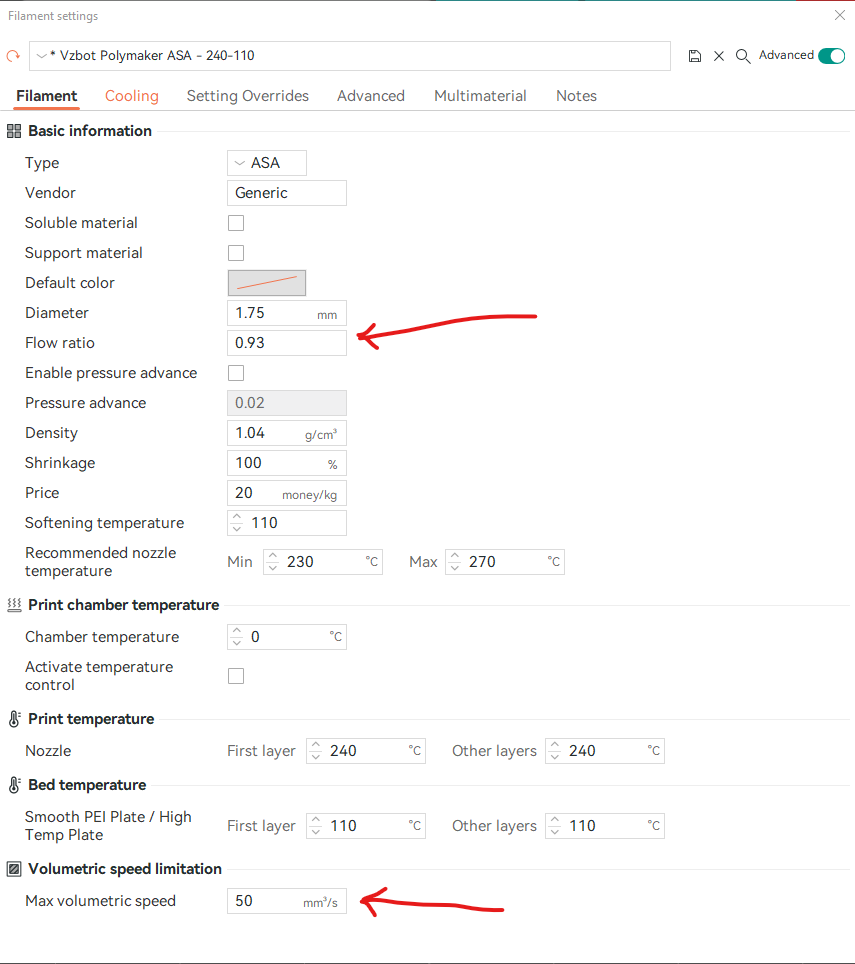Image resolution: width=855 pixels, height=964 pixels.
Task: Click the Print temperature thermometer icon
Action: [x=14, y=719]
